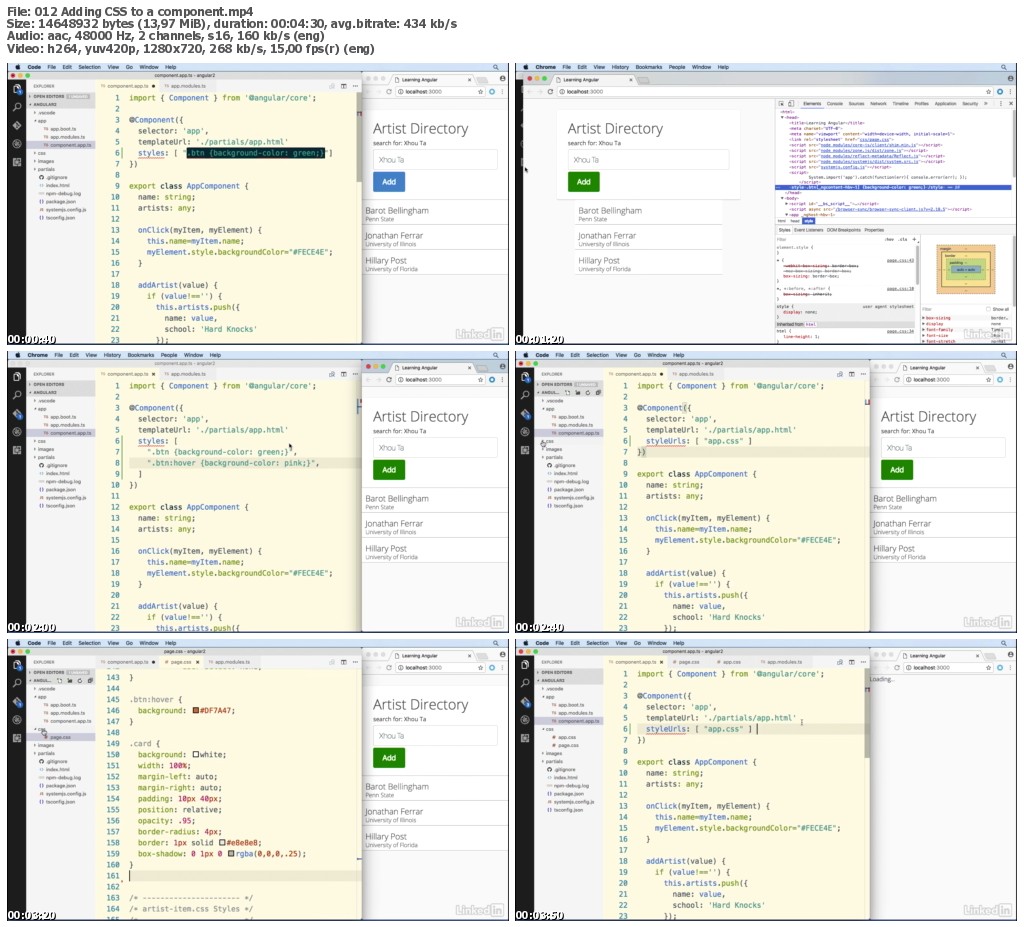1024x927 pixels.
Task: Click #DF7A47 color swatch in the 00:03:20 editor
Action: pos(195,710)
